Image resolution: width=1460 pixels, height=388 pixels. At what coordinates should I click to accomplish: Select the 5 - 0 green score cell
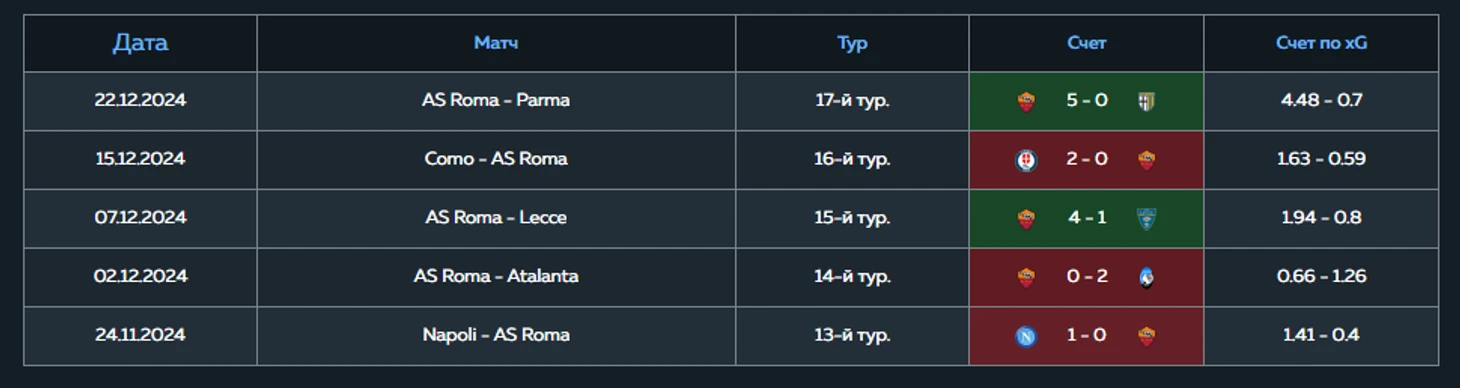1086,101
